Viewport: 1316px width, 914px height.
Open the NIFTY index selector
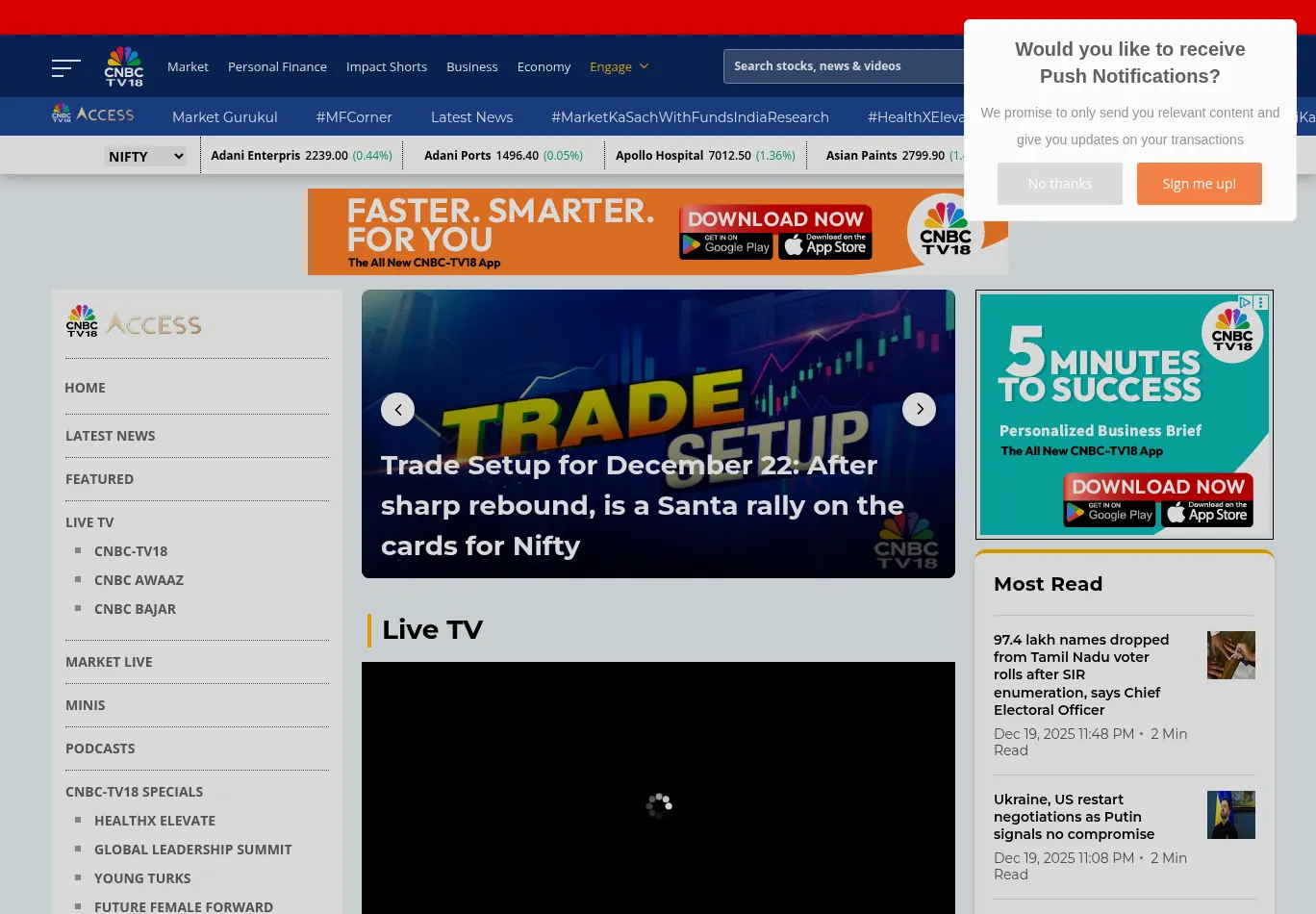pyautogui.click(x=145, y=156)
